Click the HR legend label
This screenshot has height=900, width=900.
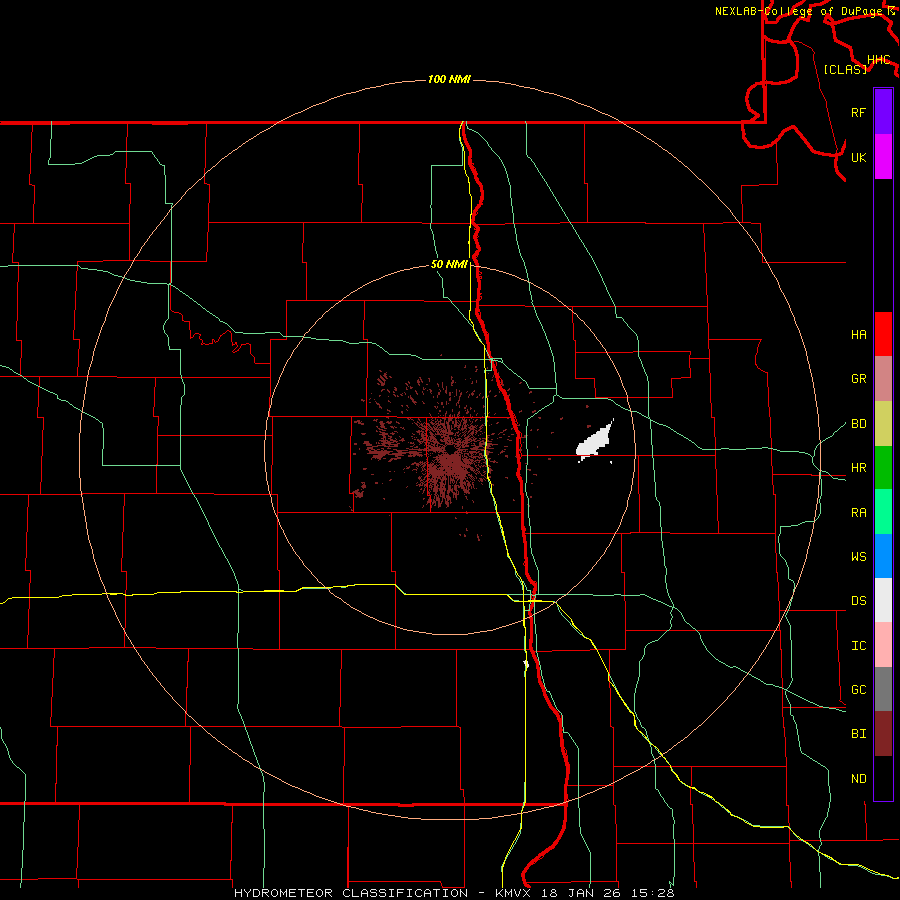[x=858, y=468]
